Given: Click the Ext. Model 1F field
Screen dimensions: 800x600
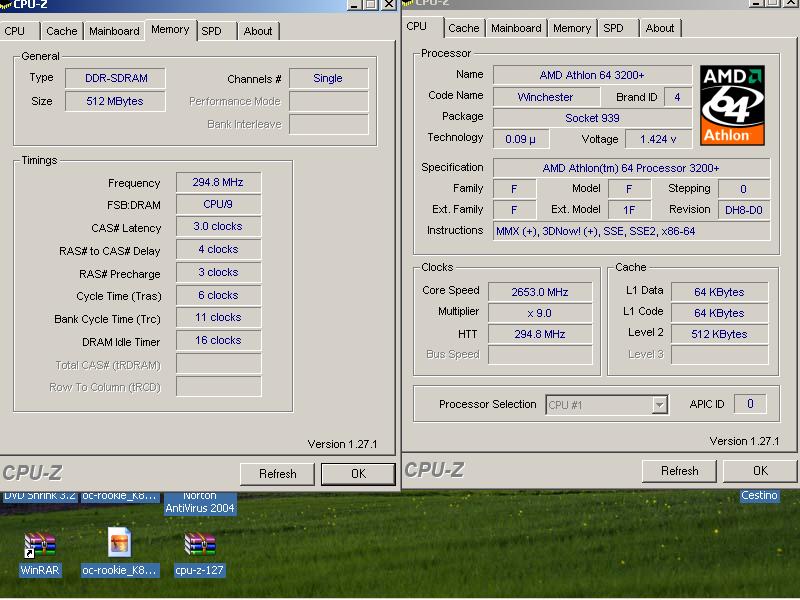Looking at the screenshot, I should [x=630, y=210].
